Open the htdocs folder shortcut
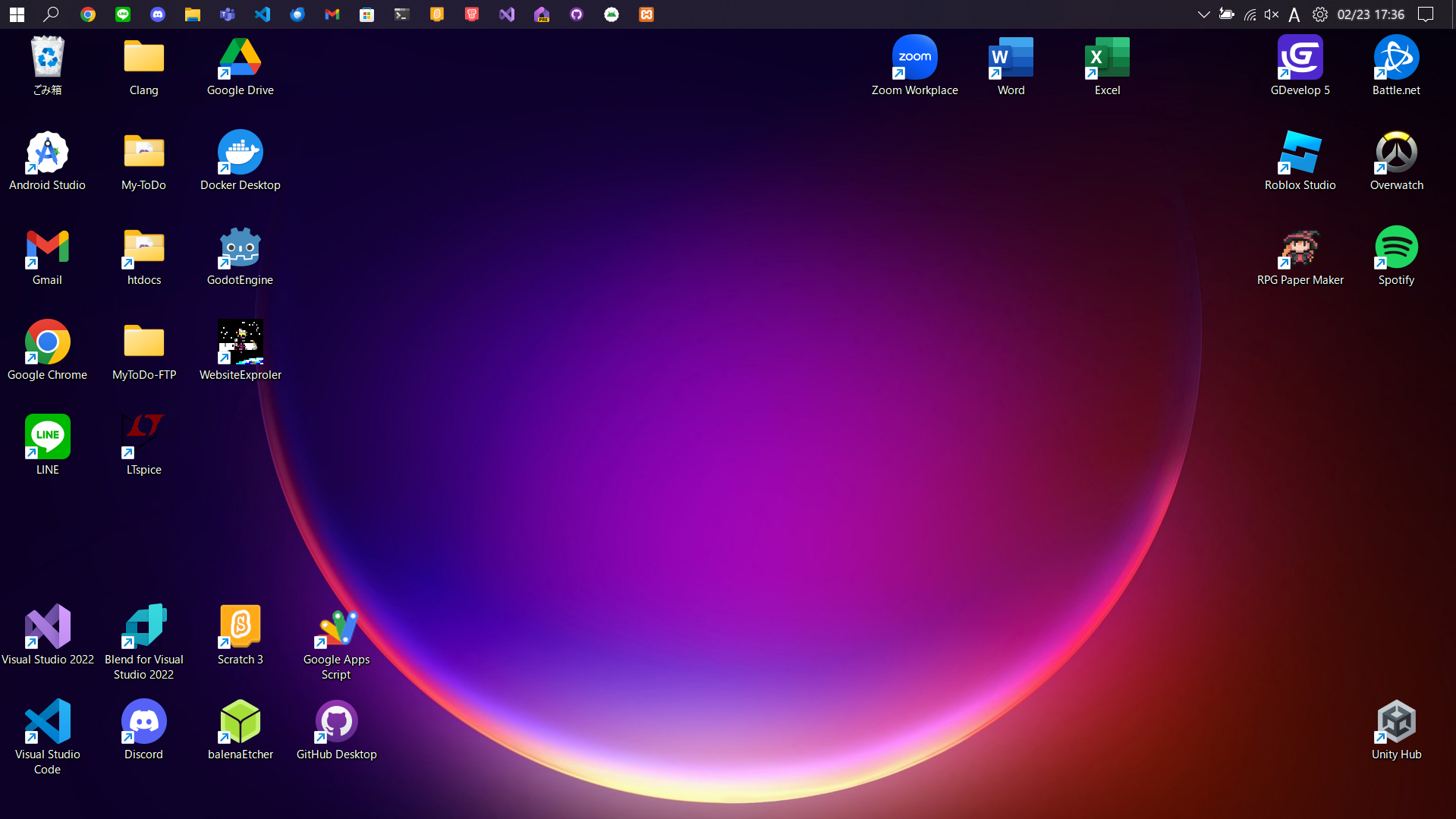Viewport: 1456px width, 819px height. [x=143, y=256]
